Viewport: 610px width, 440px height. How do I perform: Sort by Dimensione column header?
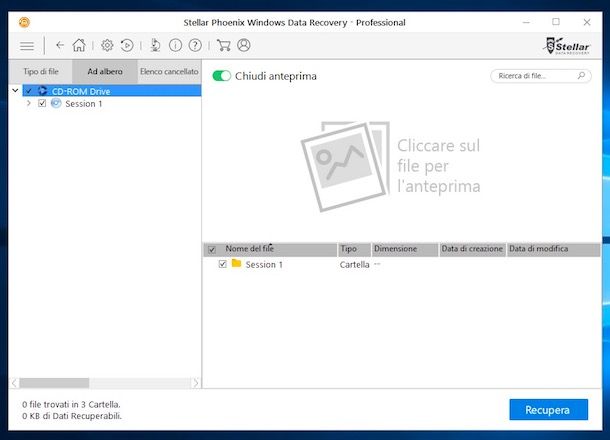(405, 249)
